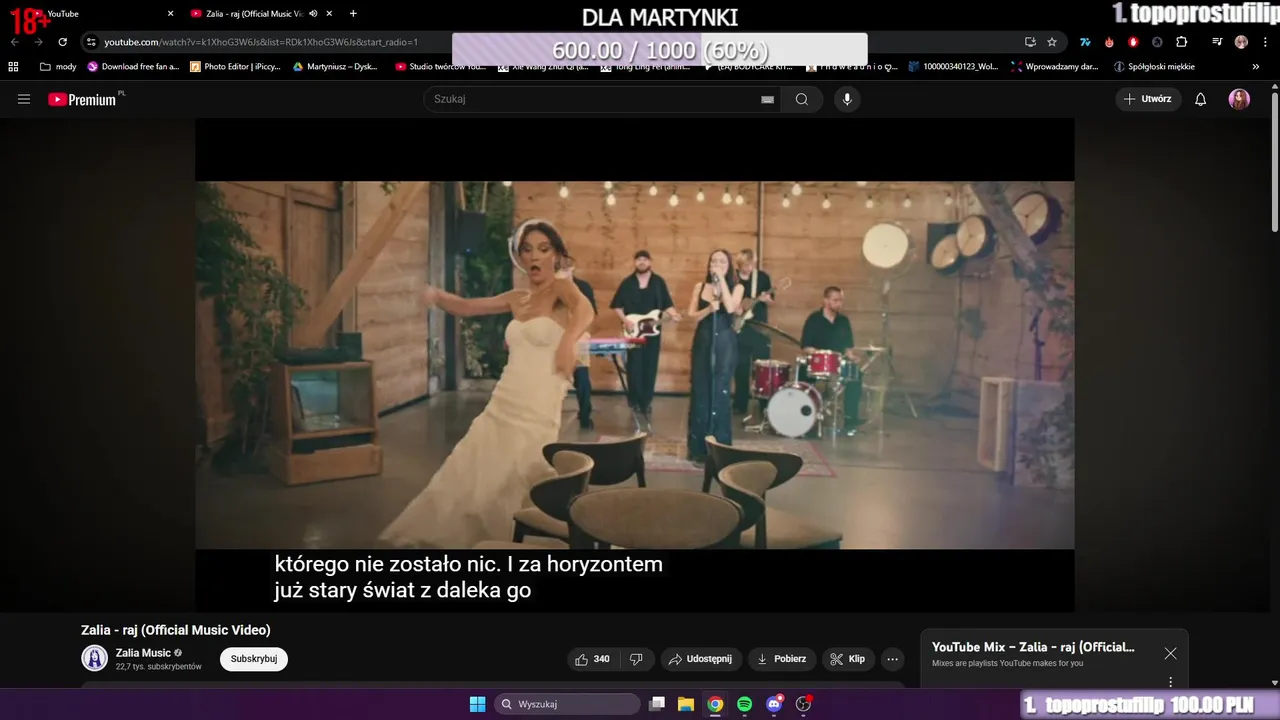1280x720 pixels.
Task: Start voice search with microphone icon
Action: 847,99
